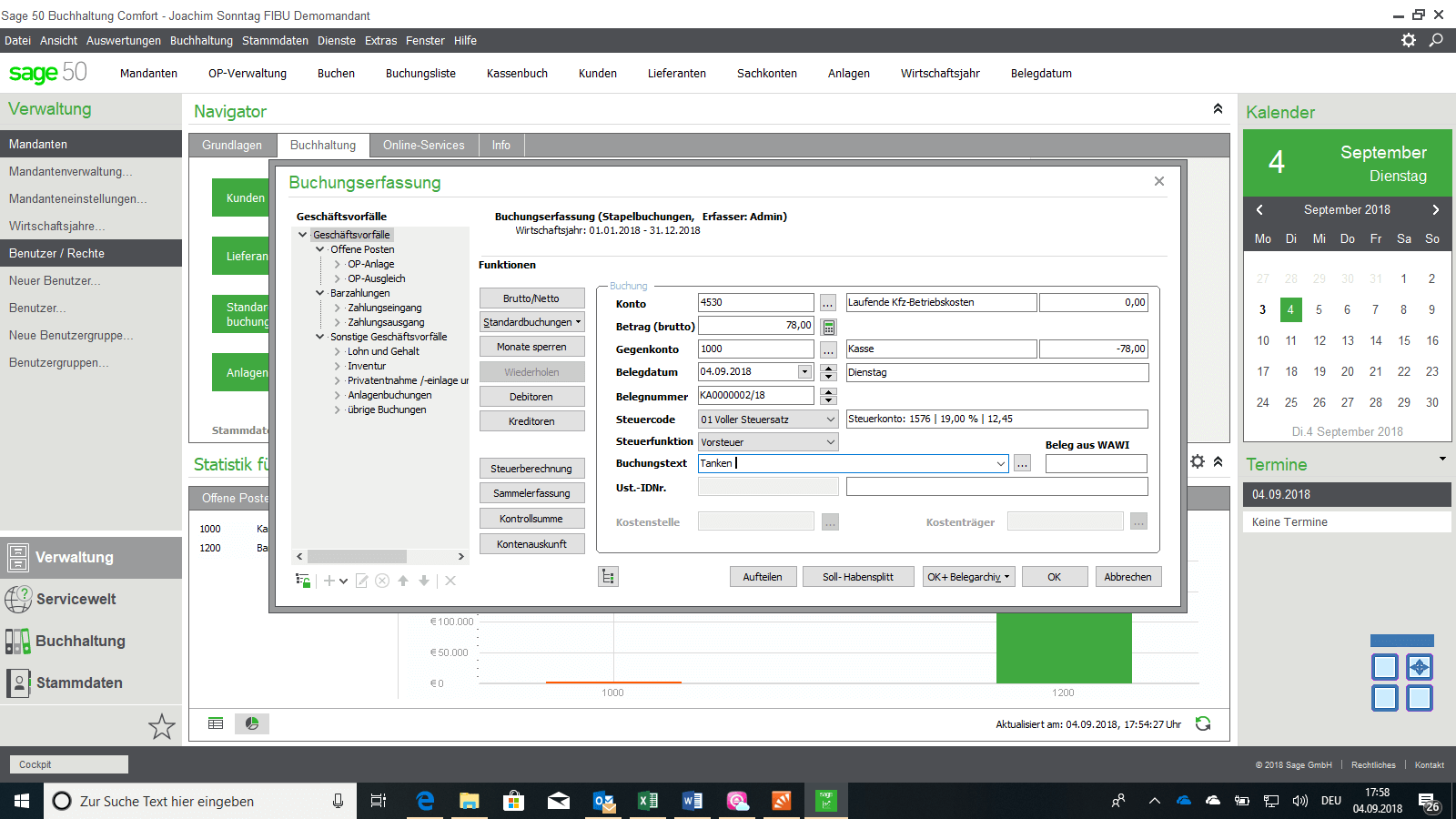The image size is (1456, 819).
Task: Collapse the Navigator panel with the double chevron
Action: (x=1218, y=109)
